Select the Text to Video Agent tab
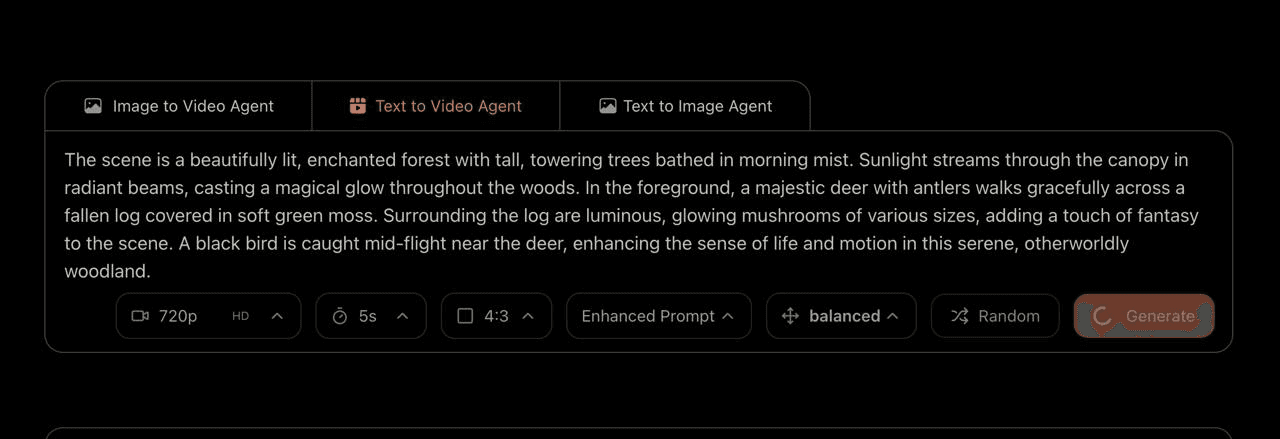 click(x=436, y=106)
